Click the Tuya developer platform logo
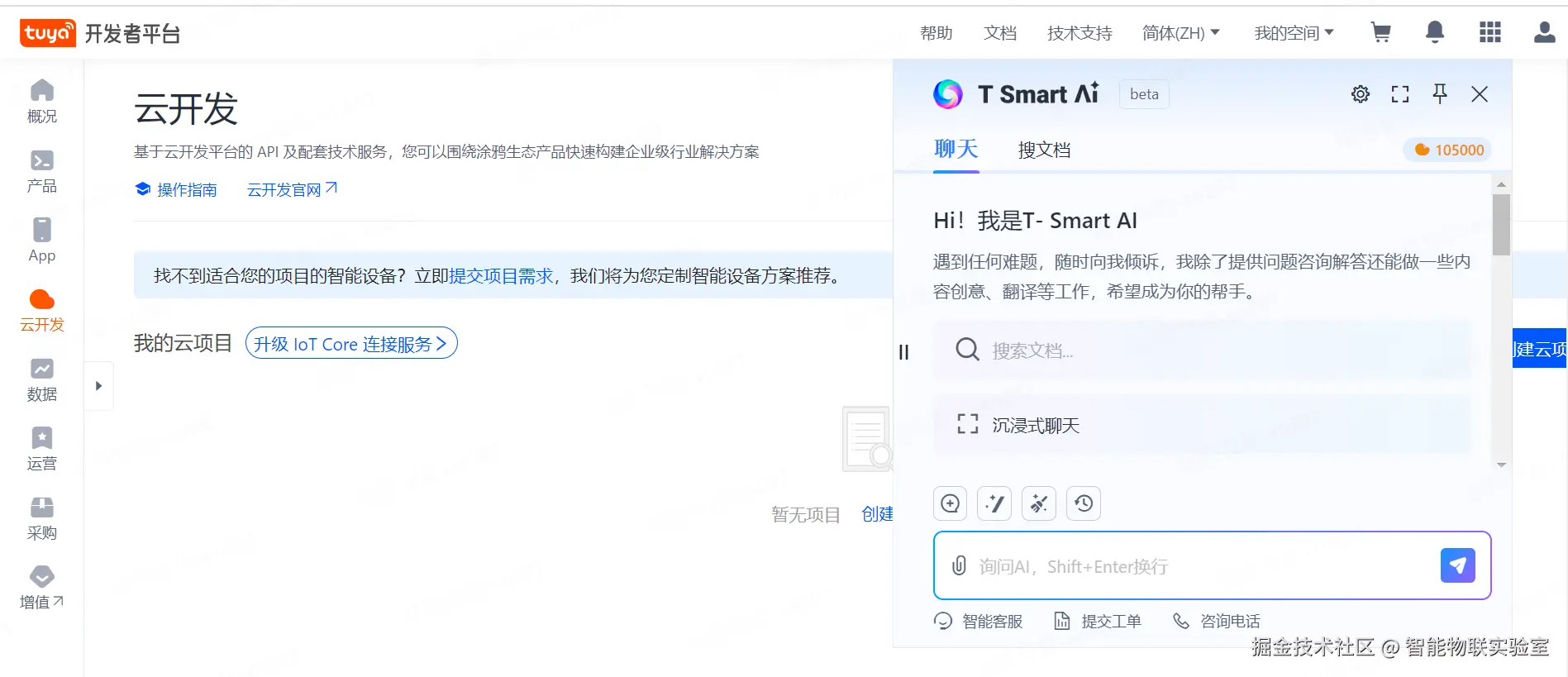This screenshot has width=1568, height=677. tap(100, 33)
